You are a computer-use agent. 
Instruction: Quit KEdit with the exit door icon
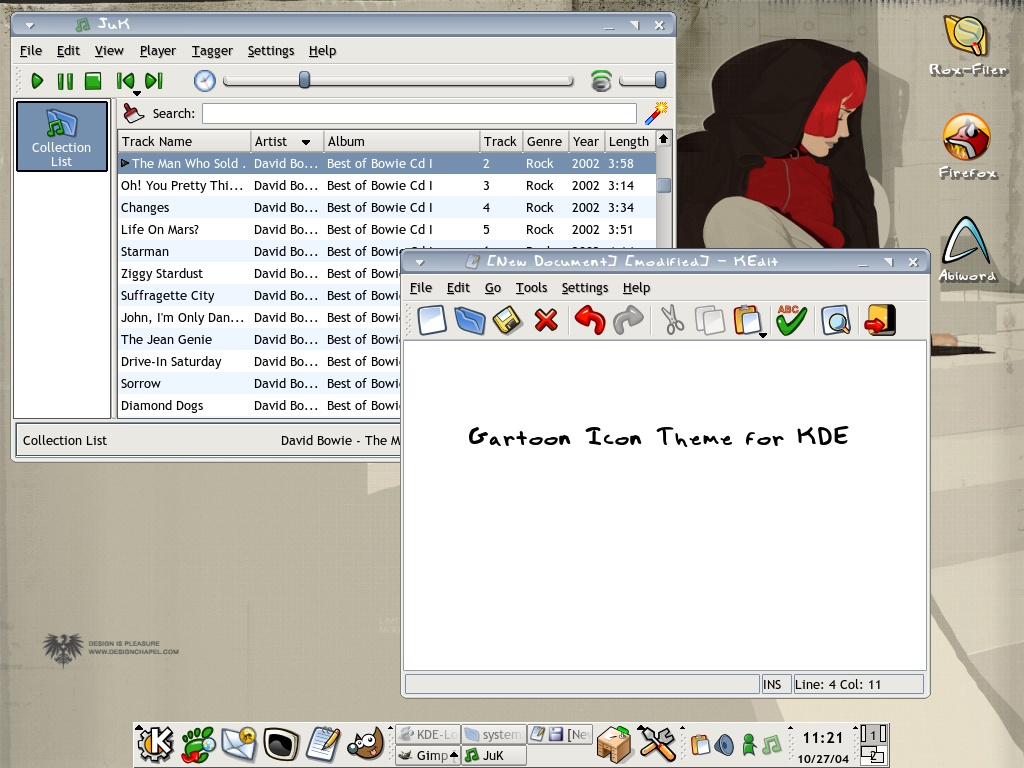[880, 321]
